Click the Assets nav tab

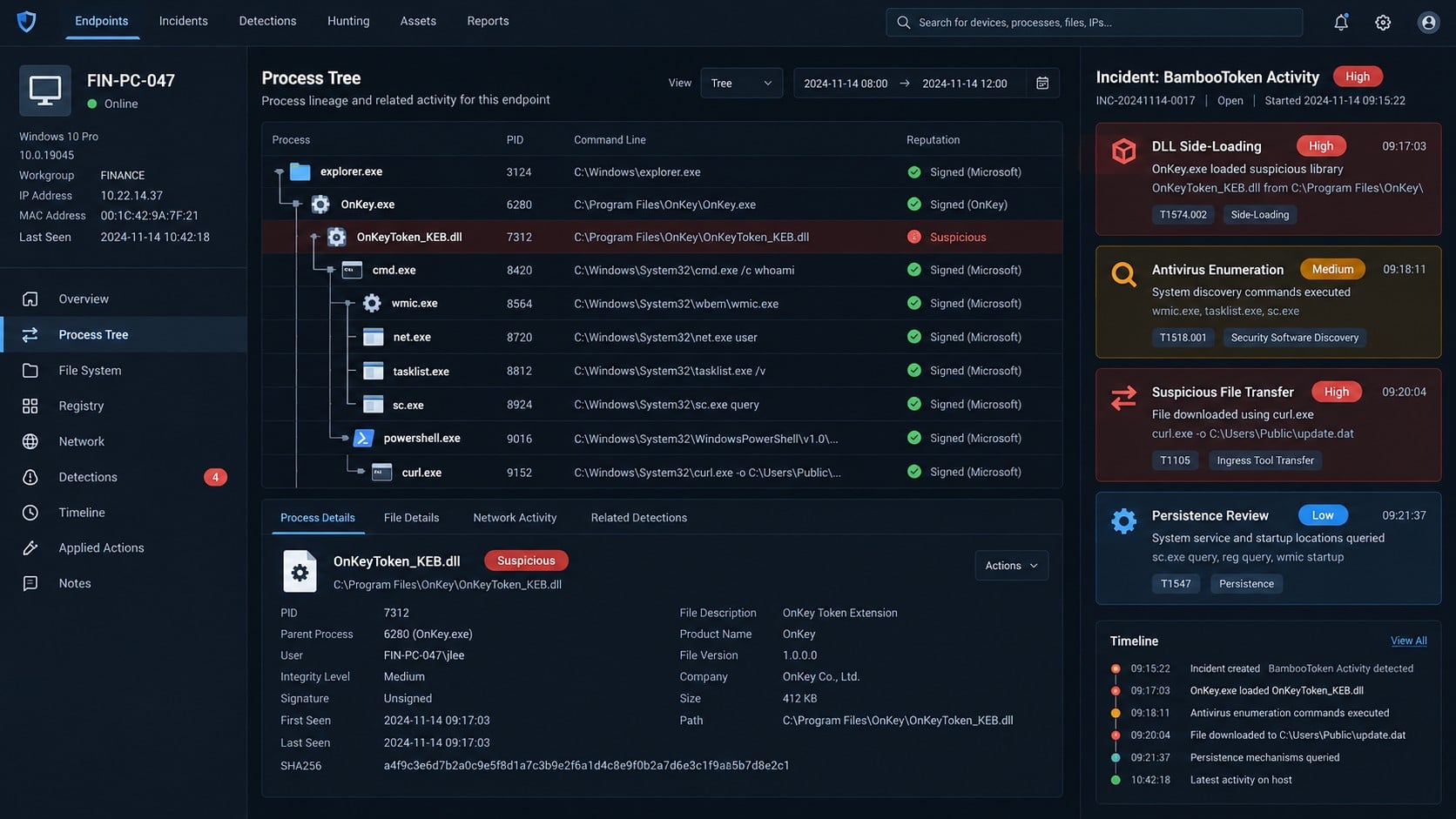(x=418, y=21)
